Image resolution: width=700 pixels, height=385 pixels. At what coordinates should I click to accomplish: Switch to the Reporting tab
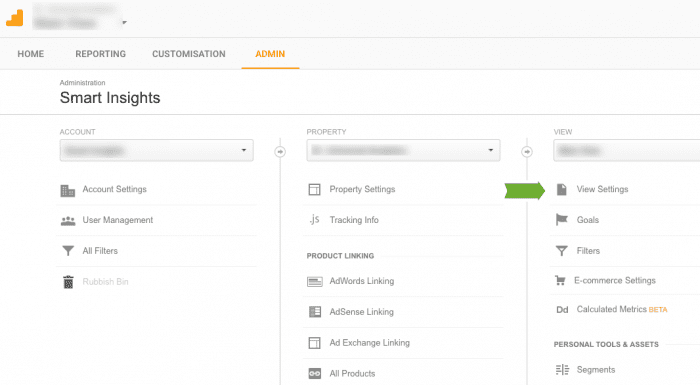coord(100,54)
